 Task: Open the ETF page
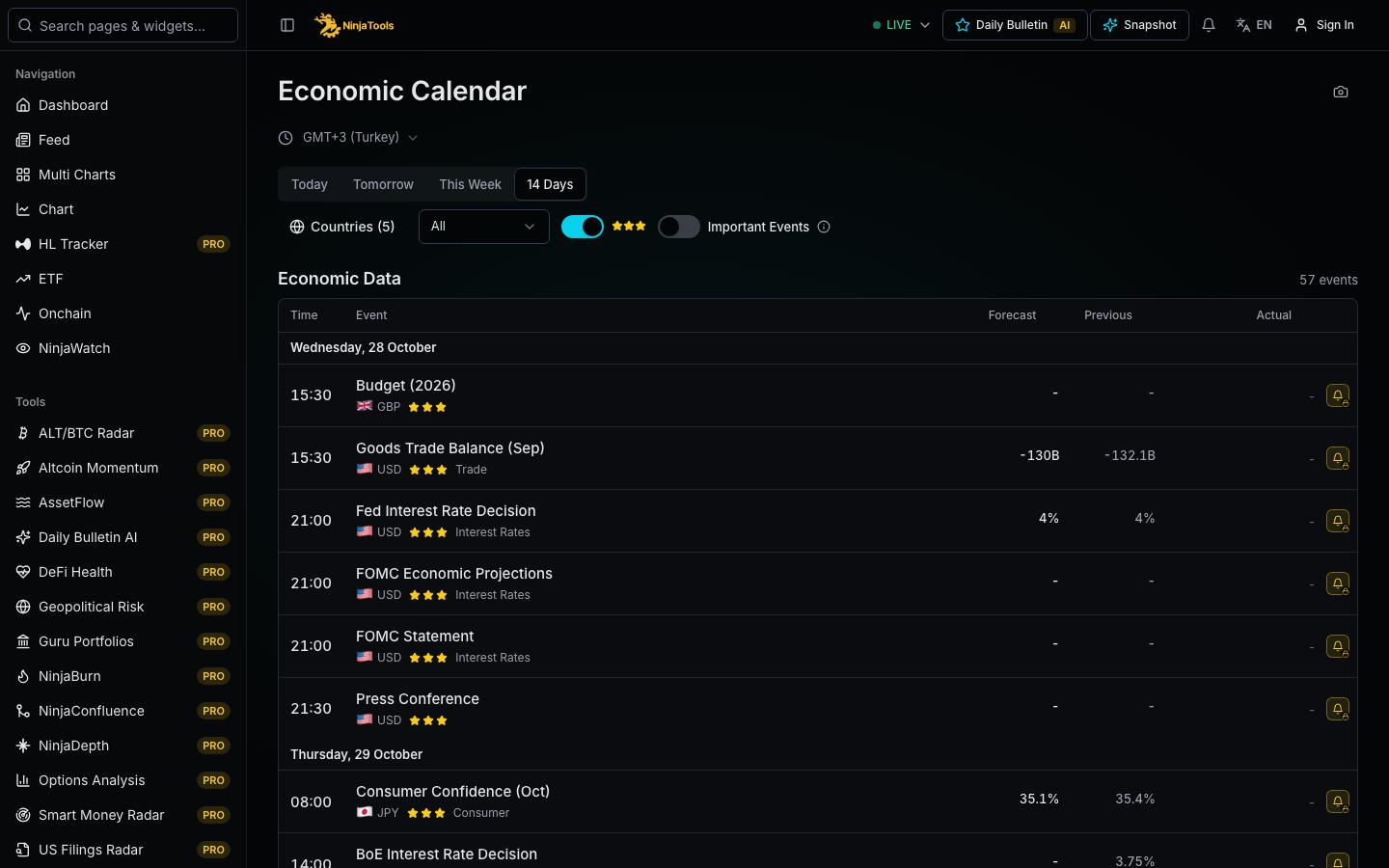click(x=123, y=279)
